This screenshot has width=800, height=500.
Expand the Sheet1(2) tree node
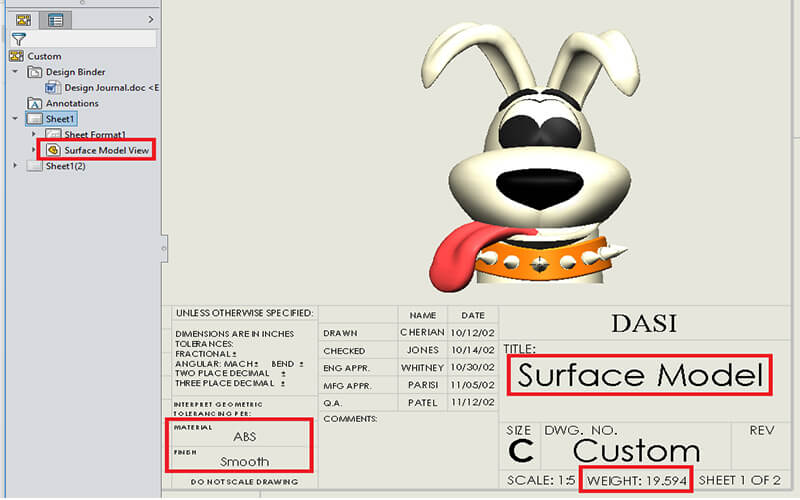(x=15, y=166)
